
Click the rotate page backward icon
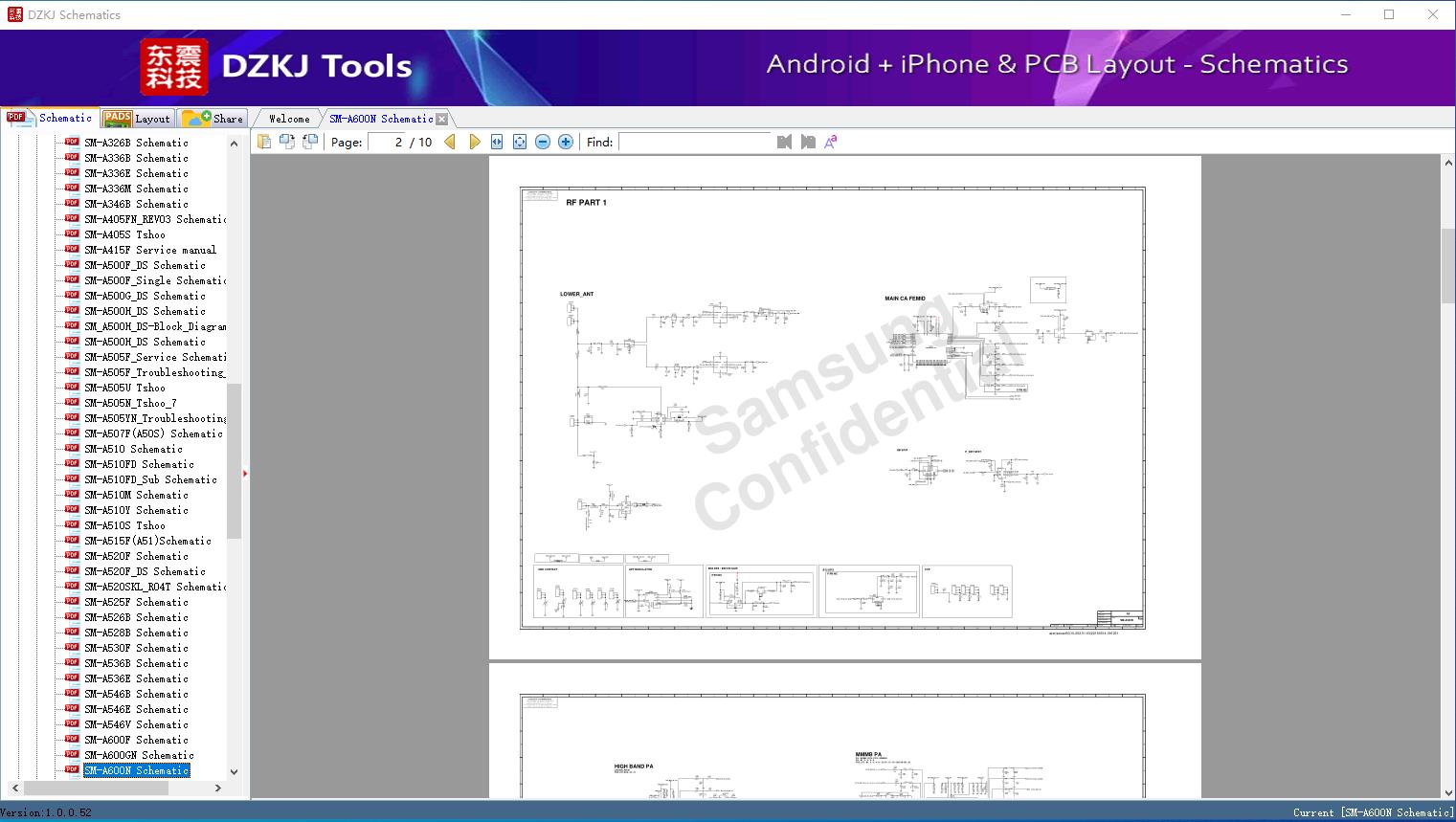pyautogui.click(x=310, y=142)
